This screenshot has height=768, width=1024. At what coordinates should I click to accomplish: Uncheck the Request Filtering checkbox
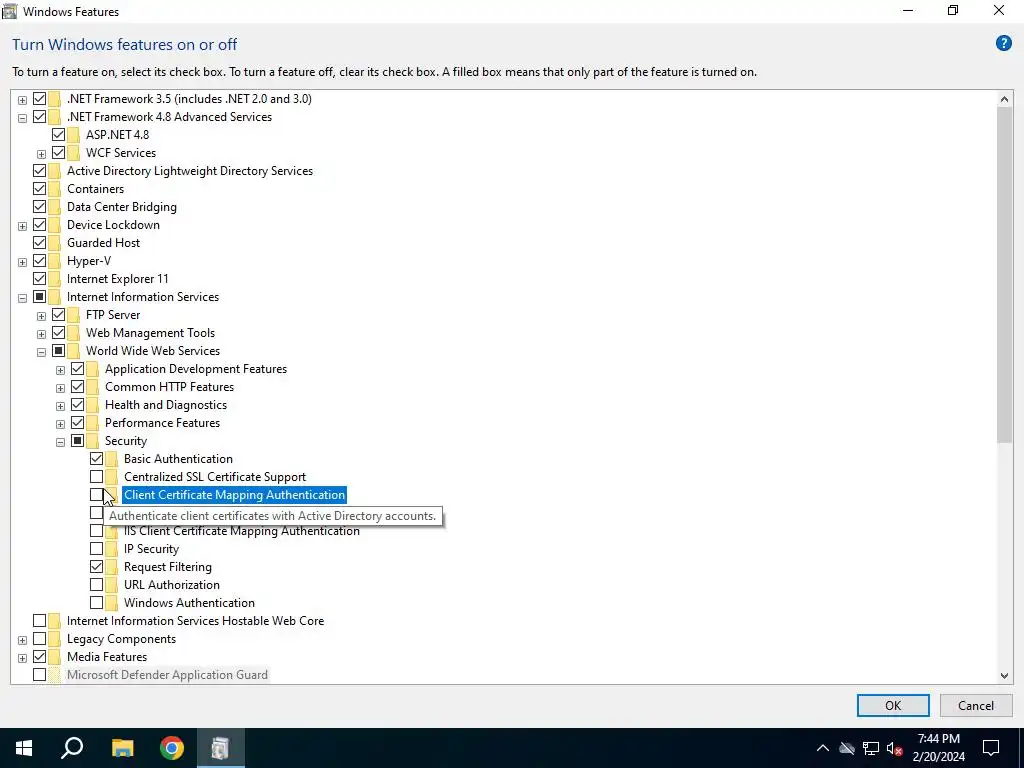pyautogui.click(x=96, y=567)
